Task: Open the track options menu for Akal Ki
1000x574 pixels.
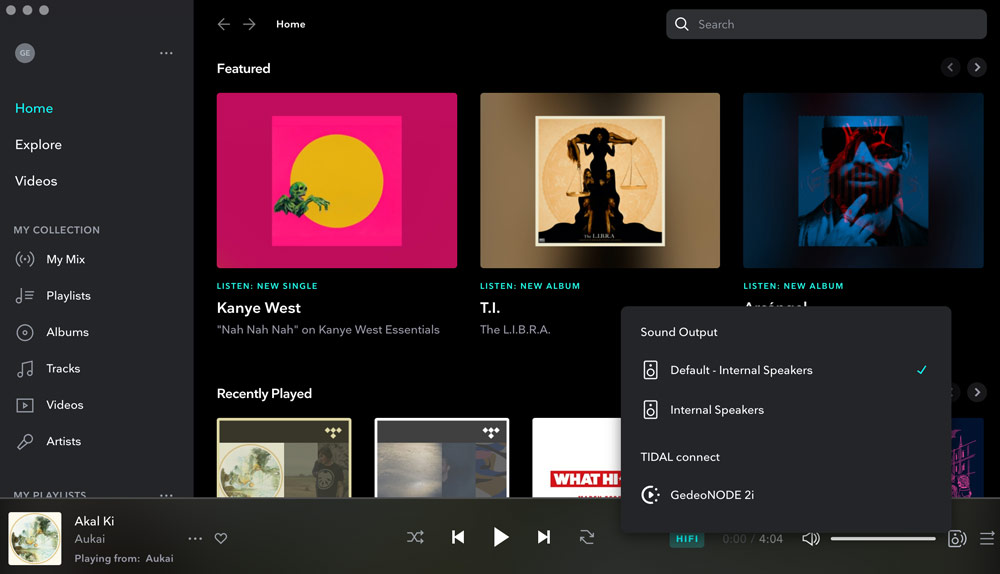Action: [x=195, y=539]
